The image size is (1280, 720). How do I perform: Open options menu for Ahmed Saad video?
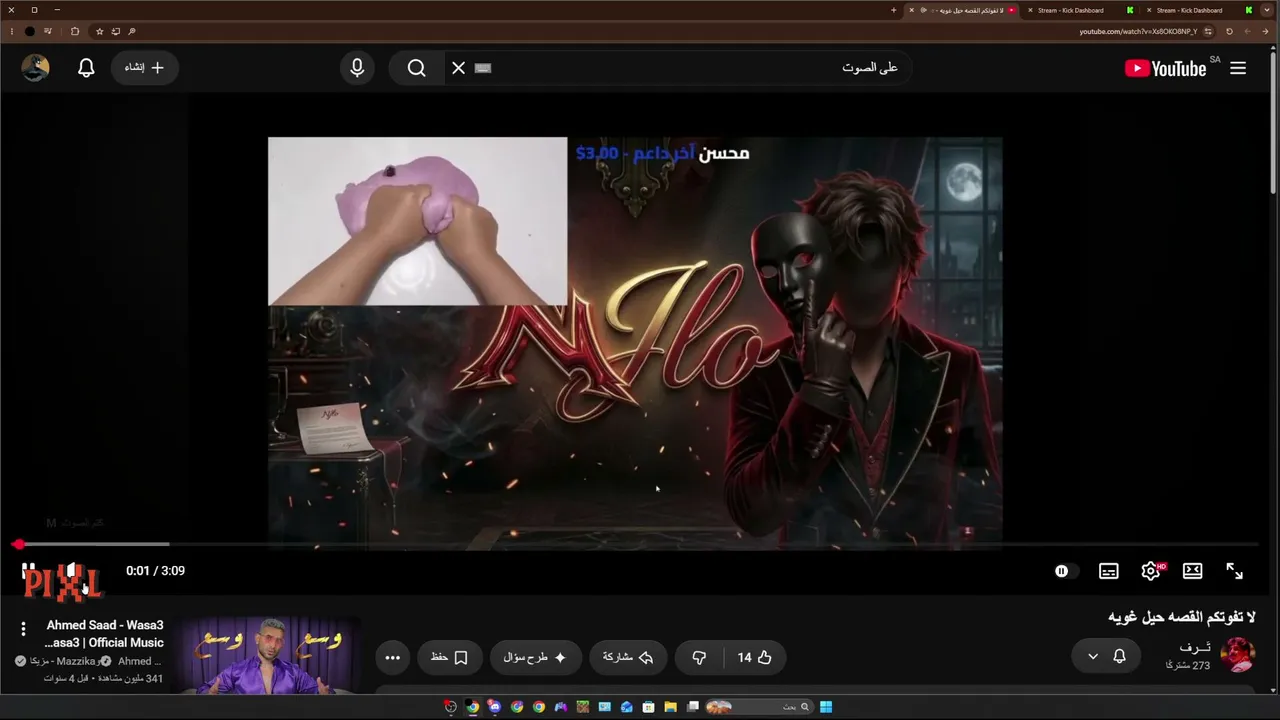tap(23, 629)
